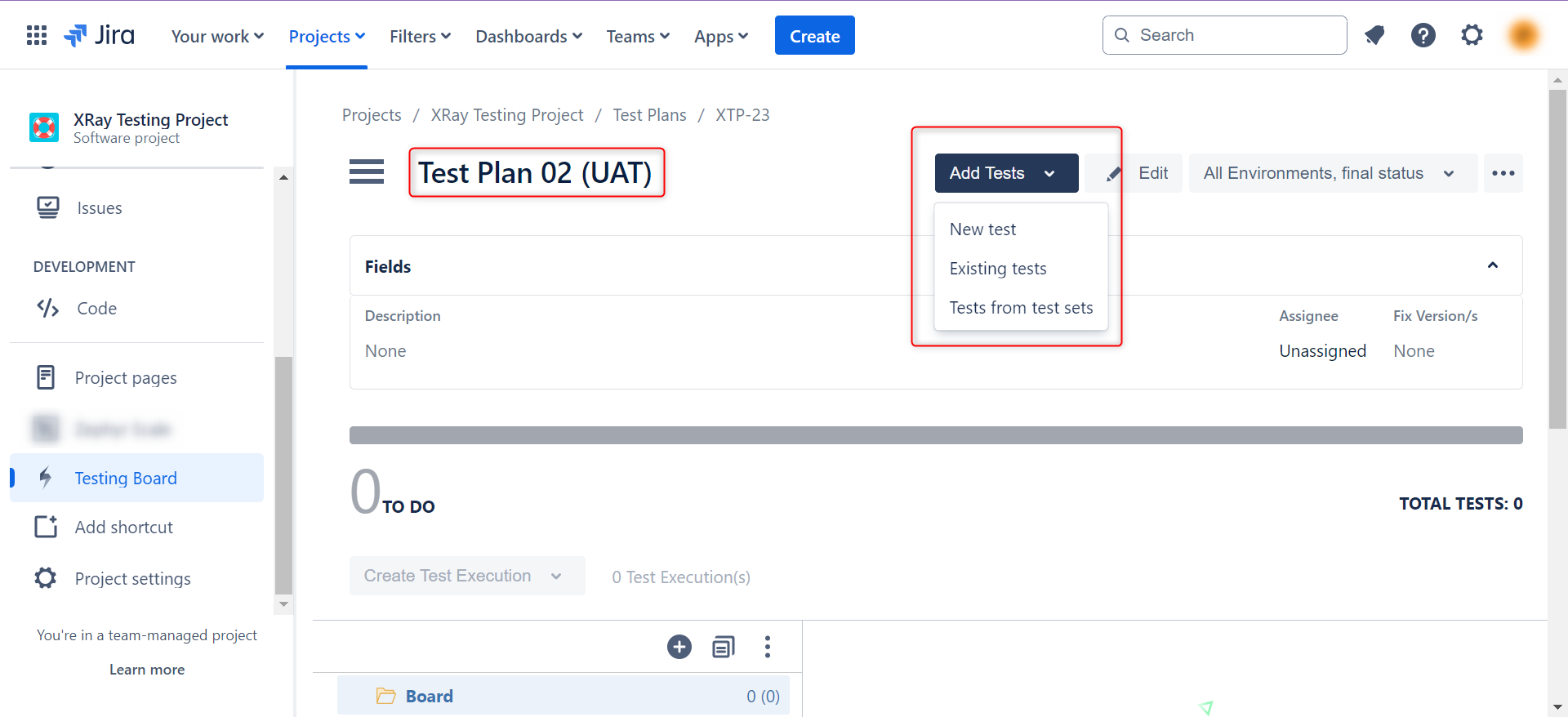Viewport: 1568px width, 717px height.
Task: Choose Tests from test sets option
Action: 1020,308
